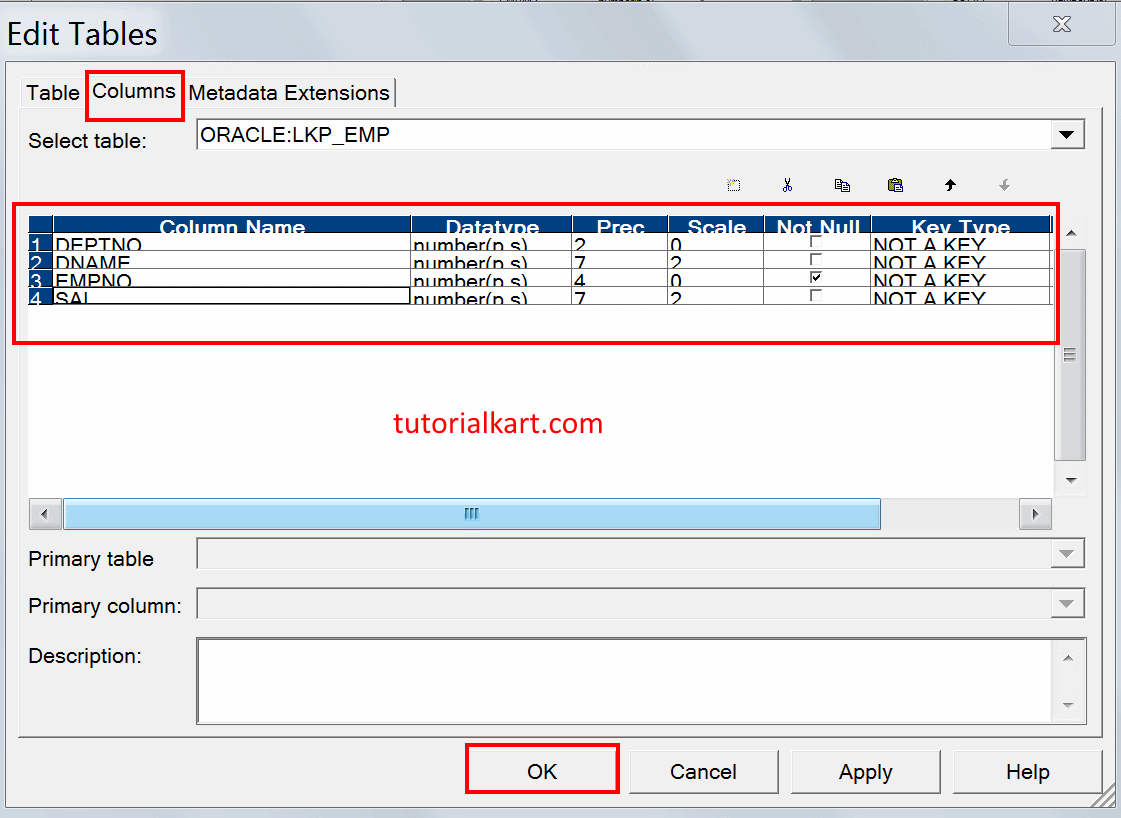Switch to the Table tab
The width and height of the screenshot is (1121, 818).
(x=52, y=93)
